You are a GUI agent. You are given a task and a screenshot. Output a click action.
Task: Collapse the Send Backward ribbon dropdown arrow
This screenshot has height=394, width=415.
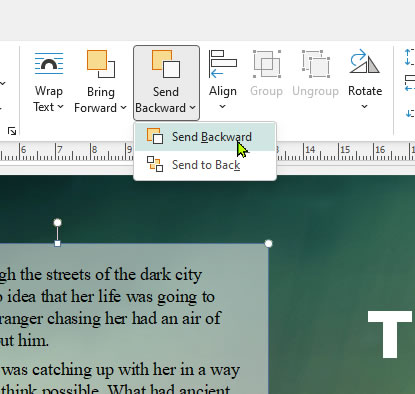(193, 108)
